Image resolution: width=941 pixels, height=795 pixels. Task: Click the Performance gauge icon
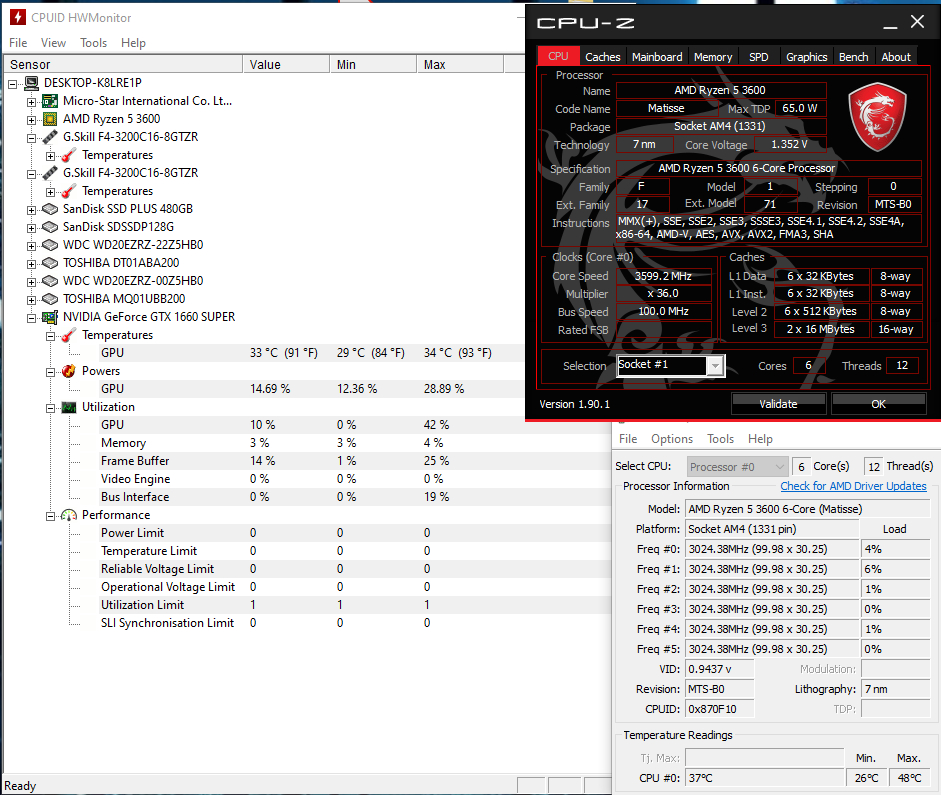69,515
